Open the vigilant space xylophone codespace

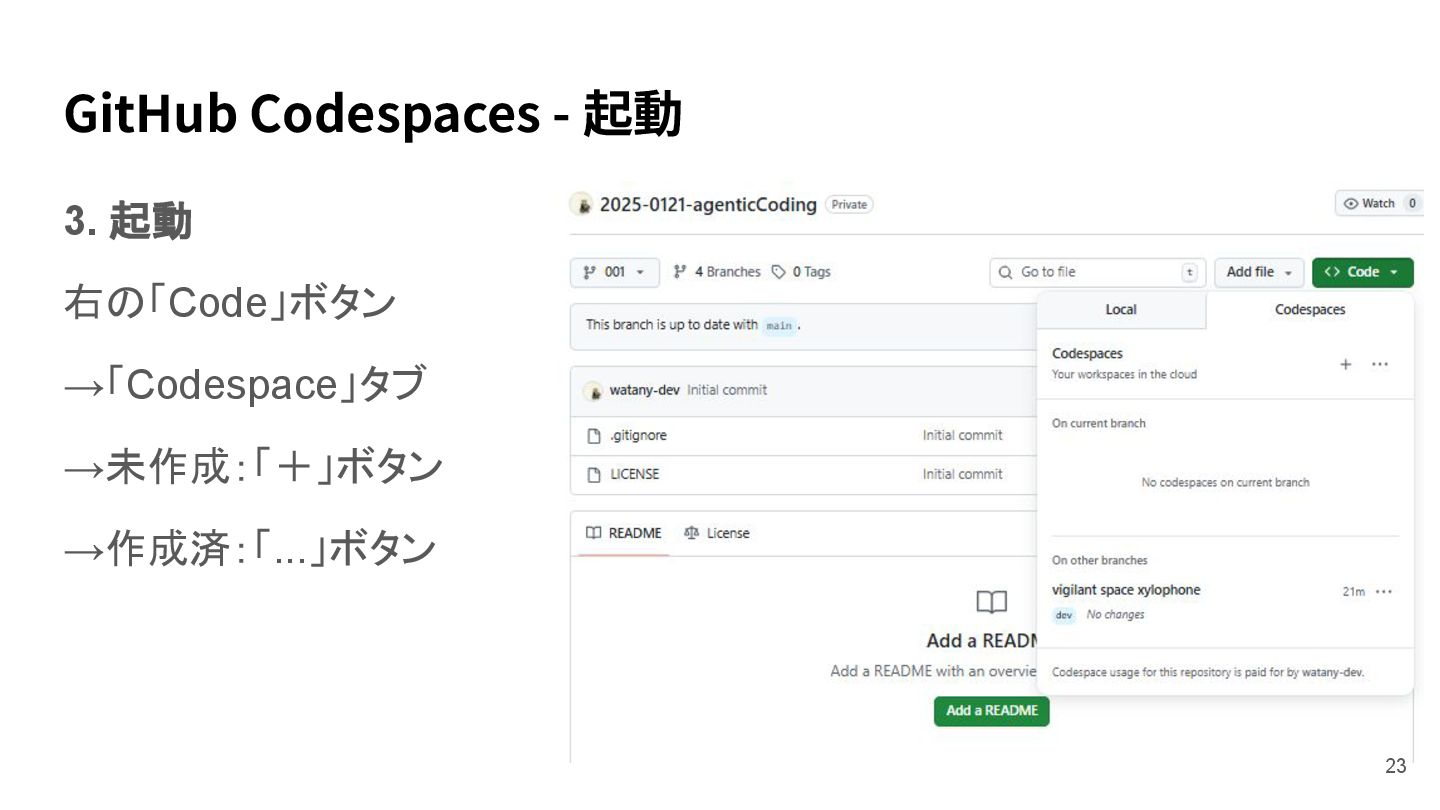coord(1126,590)
